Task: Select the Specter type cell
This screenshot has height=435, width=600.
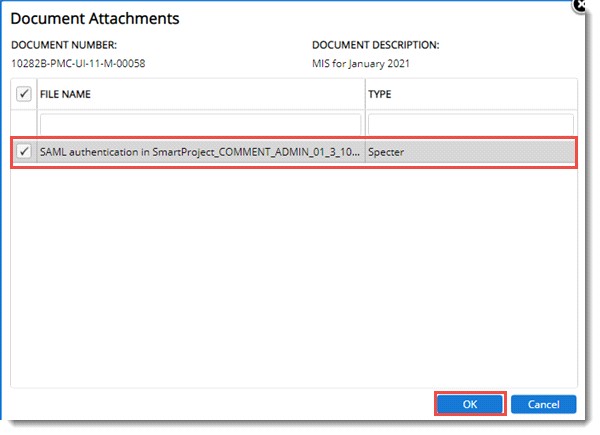Action: (x=470, y=153)
